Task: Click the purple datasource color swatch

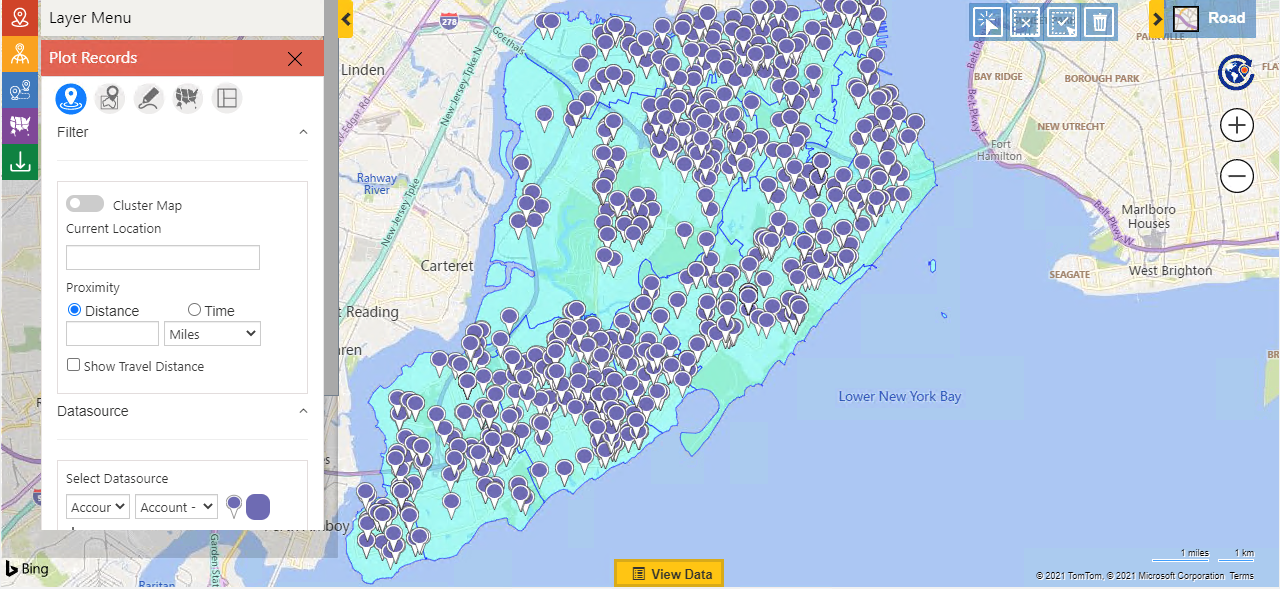Action: [x=258, y=507]
